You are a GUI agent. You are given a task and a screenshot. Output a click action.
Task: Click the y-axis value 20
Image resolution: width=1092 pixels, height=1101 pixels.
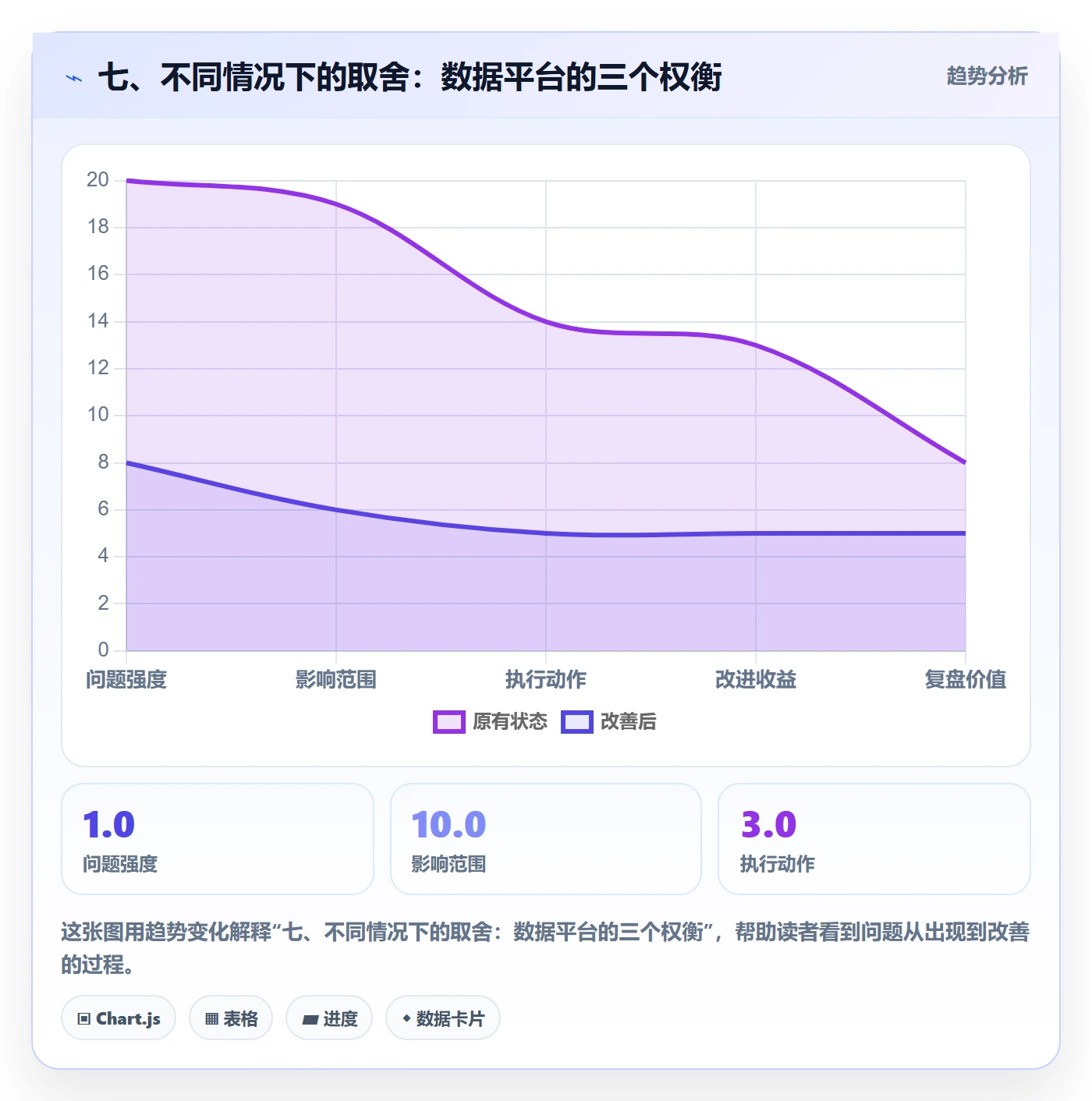pos(97,180)
